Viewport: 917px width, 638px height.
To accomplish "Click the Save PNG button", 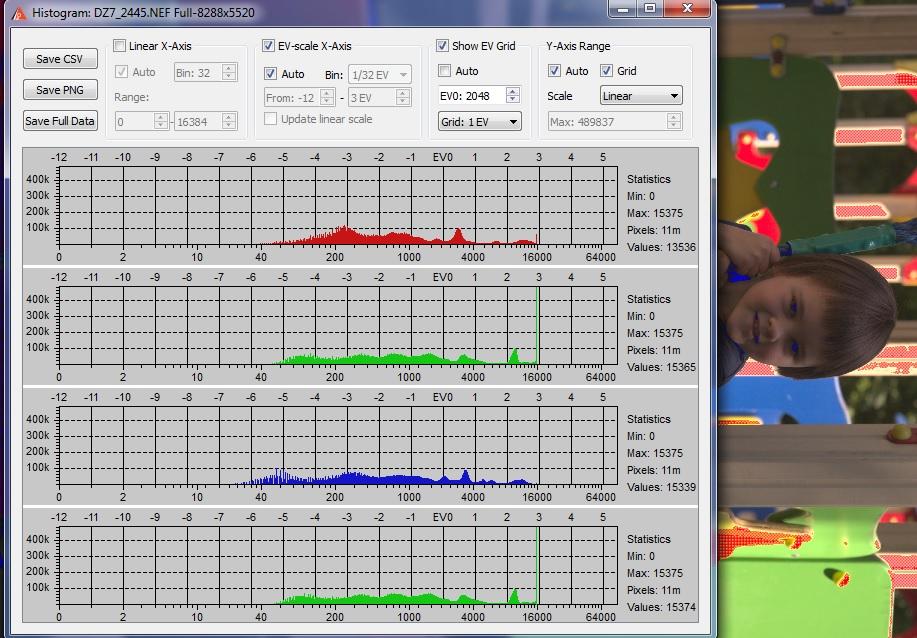I will (x=60, y=89).
